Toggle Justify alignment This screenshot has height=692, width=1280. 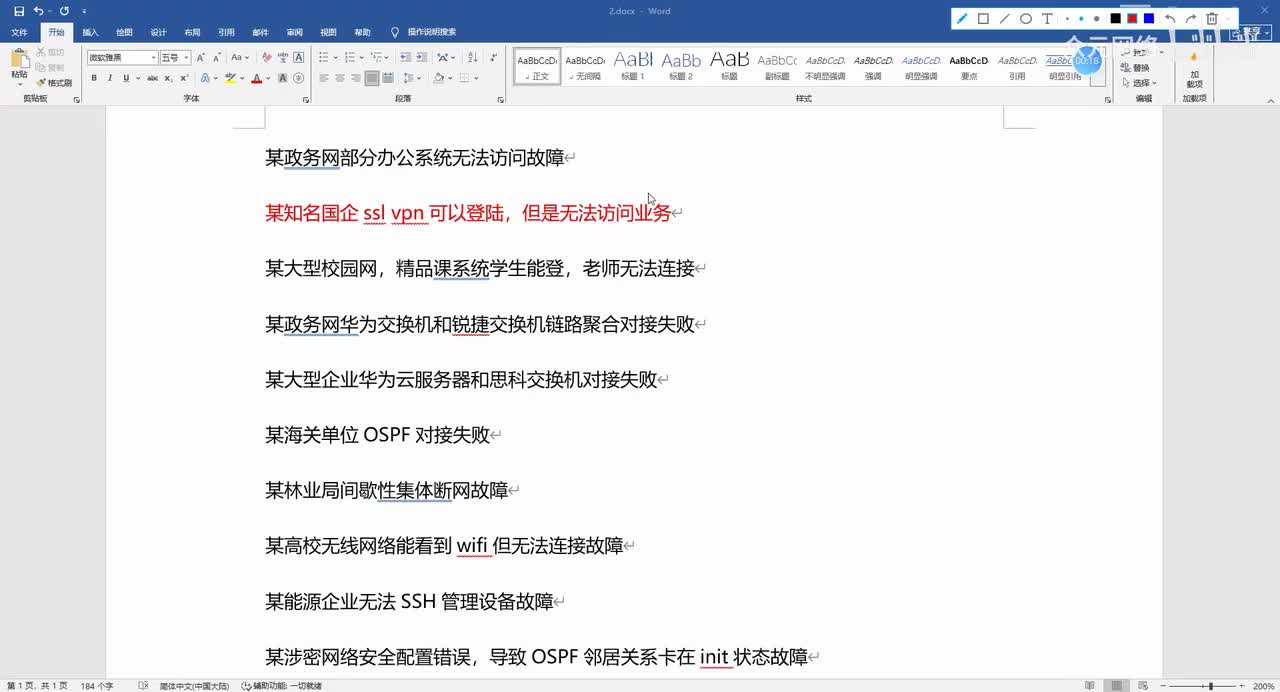[x=372, y=78]
